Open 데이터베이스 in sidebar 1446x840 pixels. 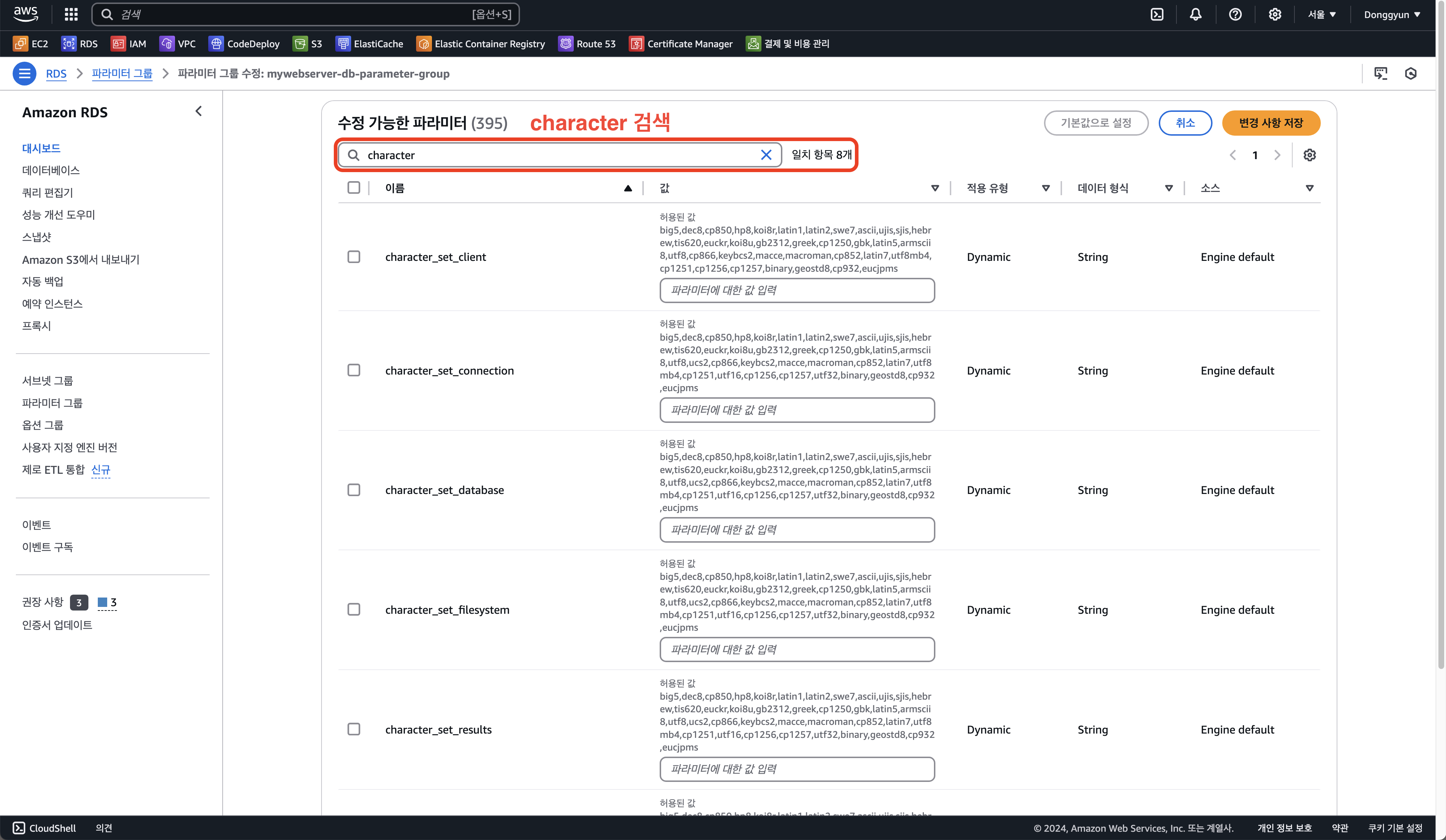point(51,170)
